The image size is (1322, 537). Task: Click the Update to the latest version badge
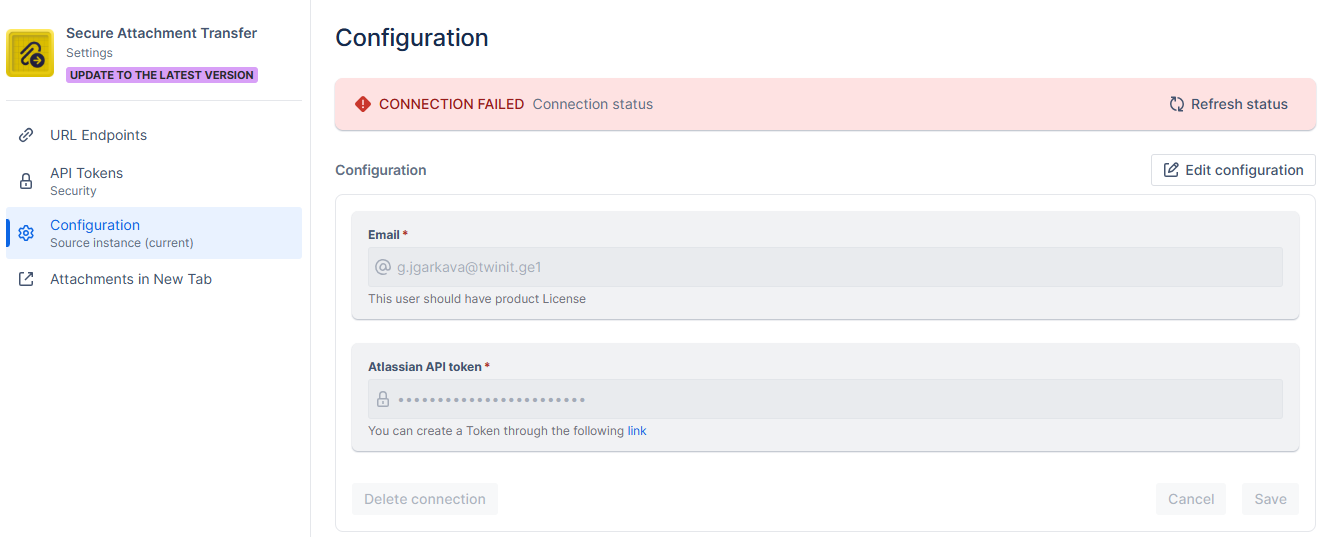(162, 75)
